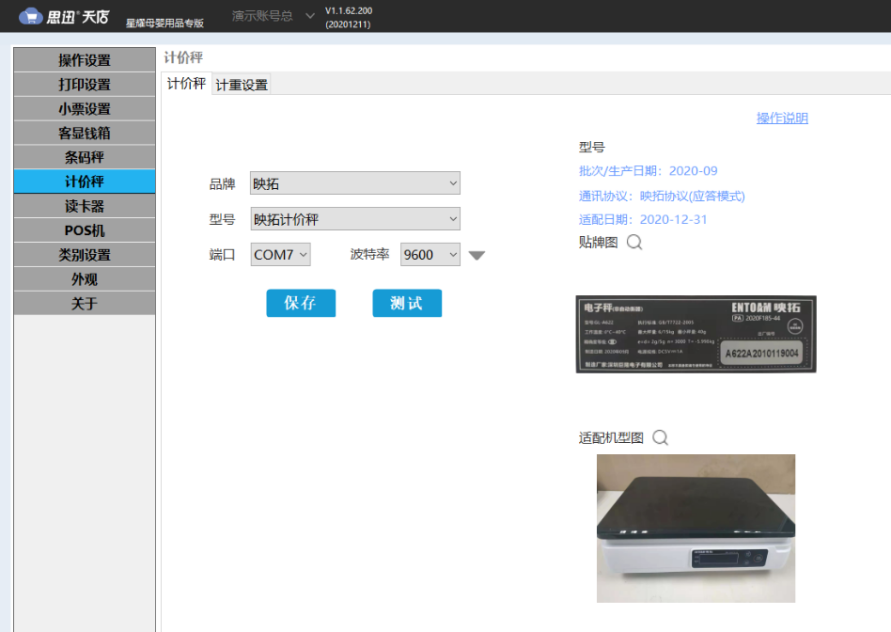Click the 思迅天店 shopping-cart logo

(33, 16)
